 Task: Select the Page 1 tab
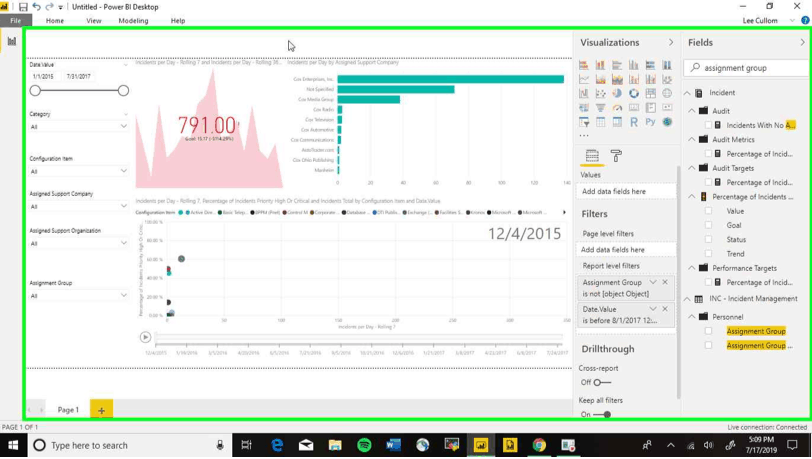[x=68, y=410]
